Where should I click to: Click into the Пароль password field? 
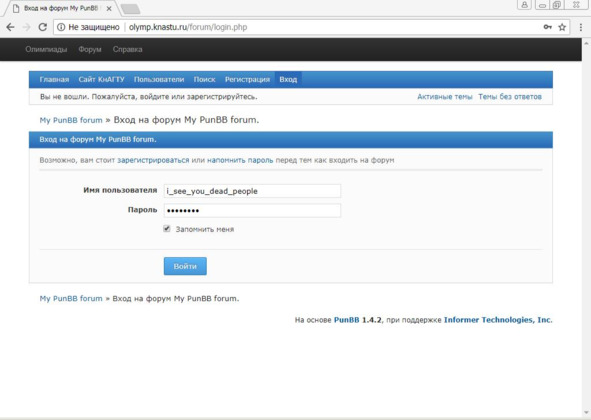tap(252, 210)
